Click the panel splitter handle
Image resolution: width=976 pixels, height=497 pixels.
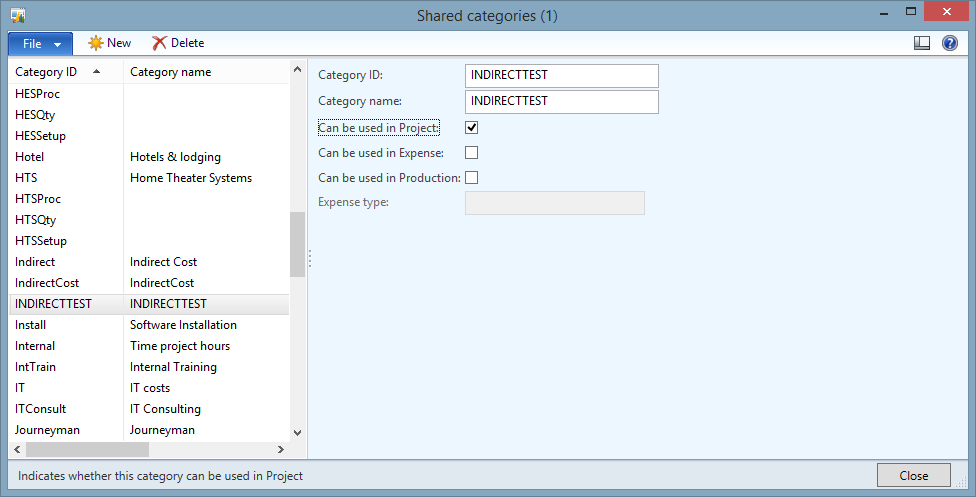[310, 259]
